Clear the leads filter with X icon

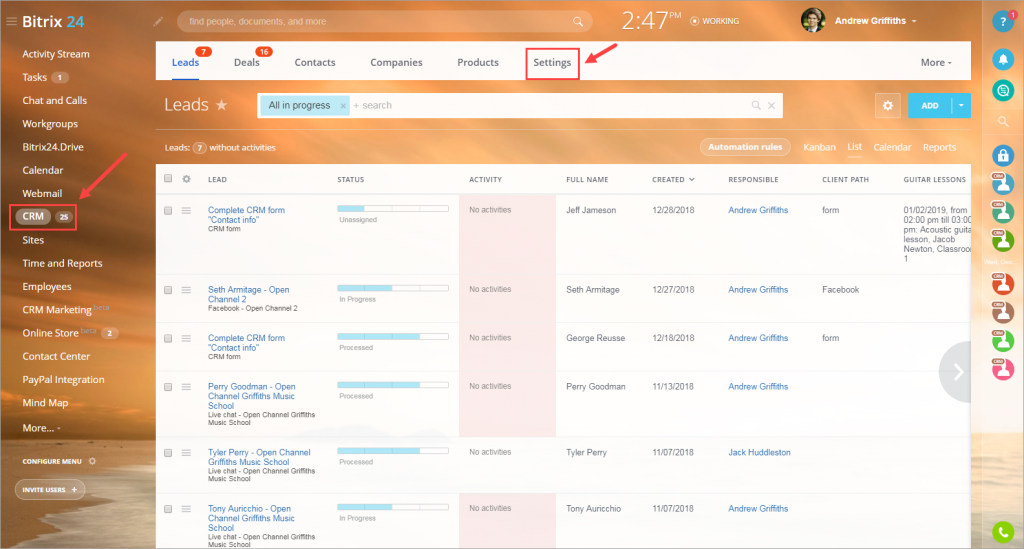(771, 105)
